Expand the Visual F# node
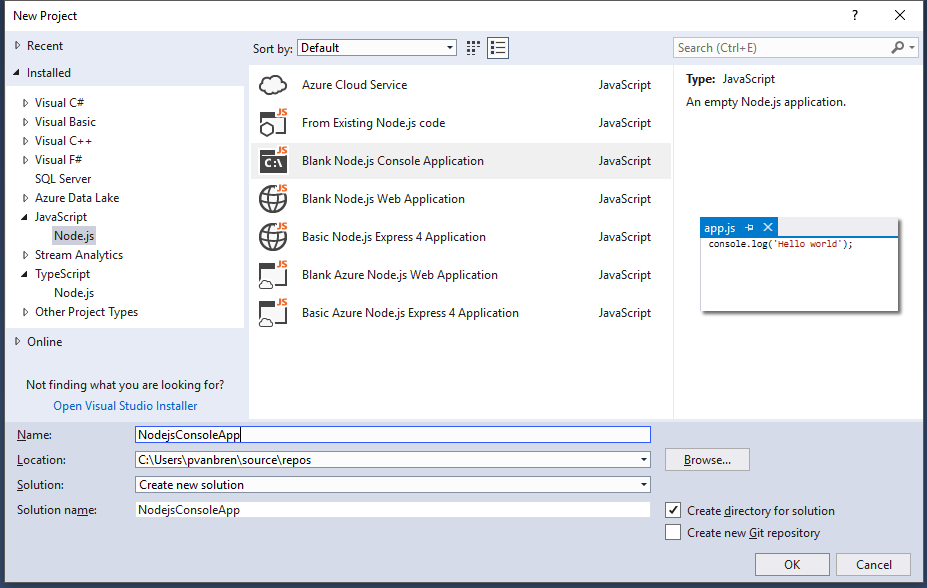927x588 pixels. tap(25, 160)
